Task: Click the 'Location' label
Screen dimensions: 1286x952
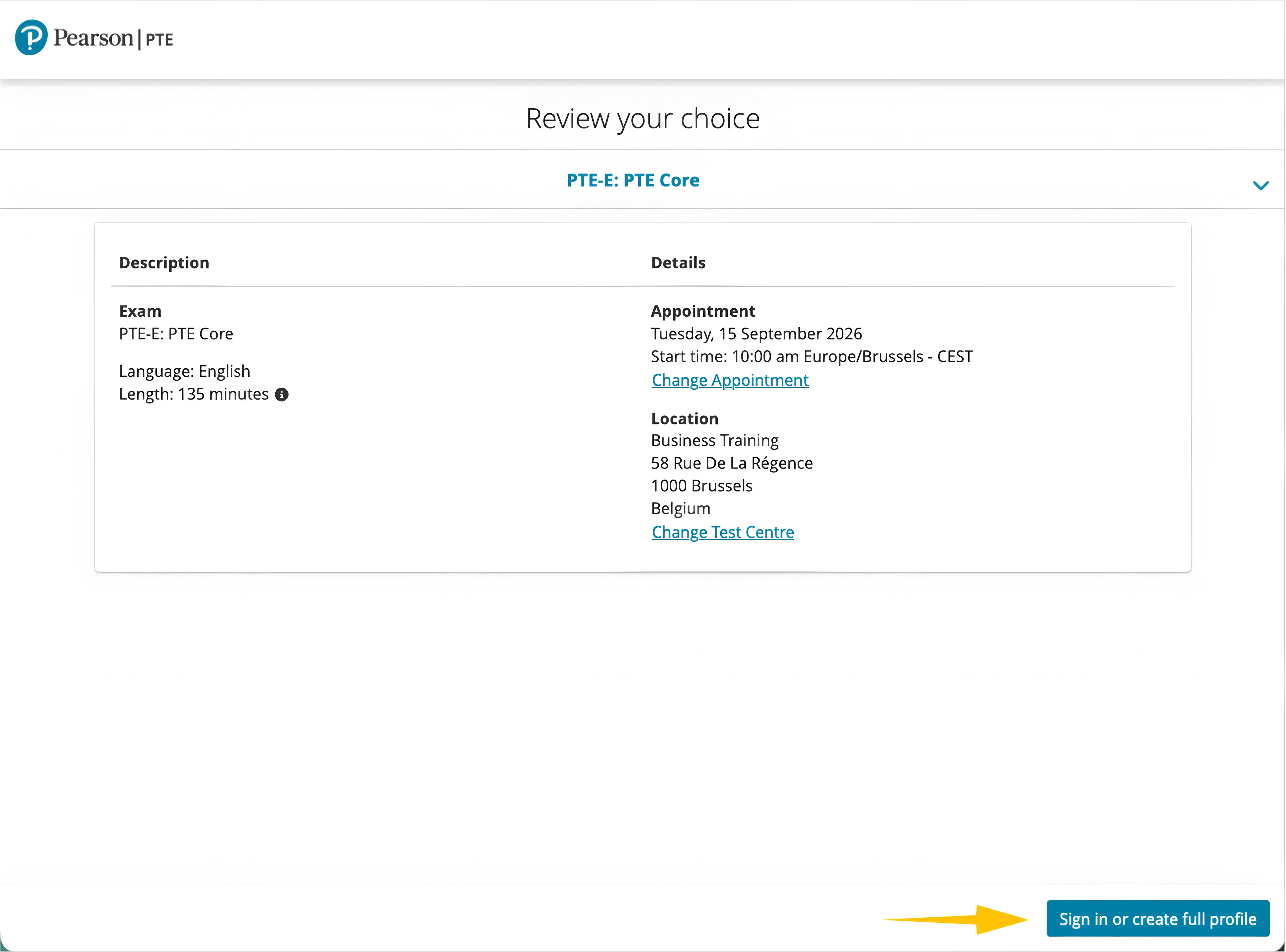Action: pyautogui.click(x=684, y=418)
